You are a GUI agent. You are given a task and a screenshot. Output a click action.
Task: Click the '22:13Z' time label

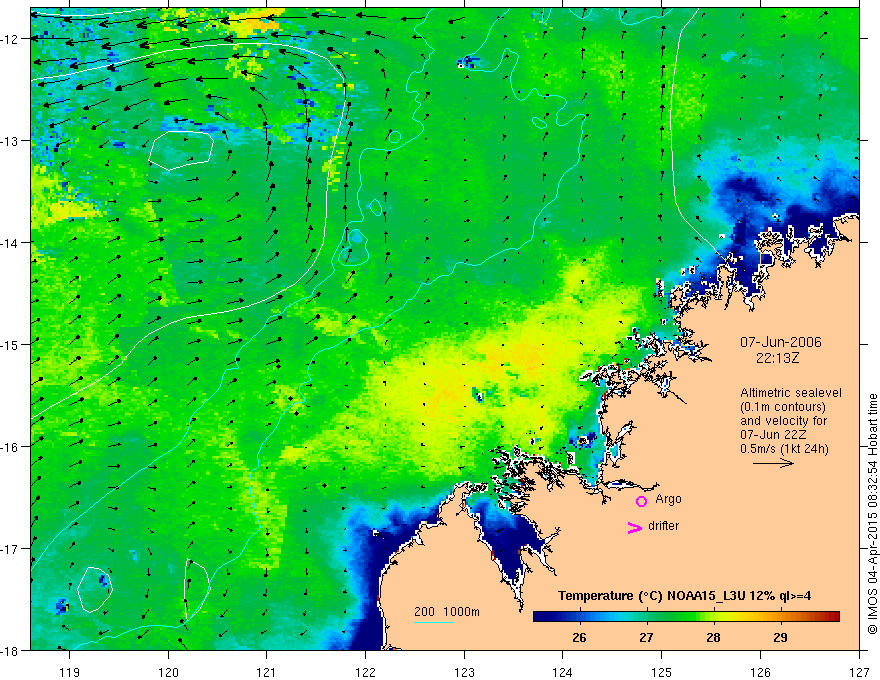click(777, 357)
